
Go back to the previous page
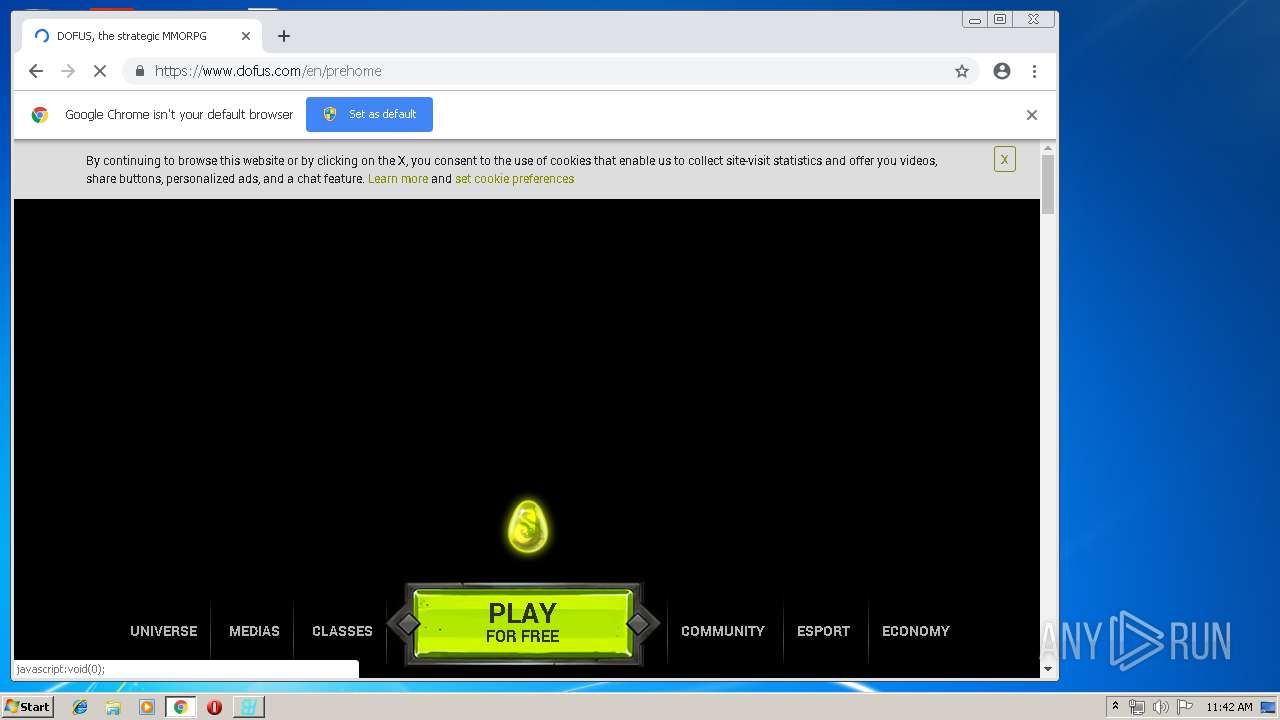(36, 71)
